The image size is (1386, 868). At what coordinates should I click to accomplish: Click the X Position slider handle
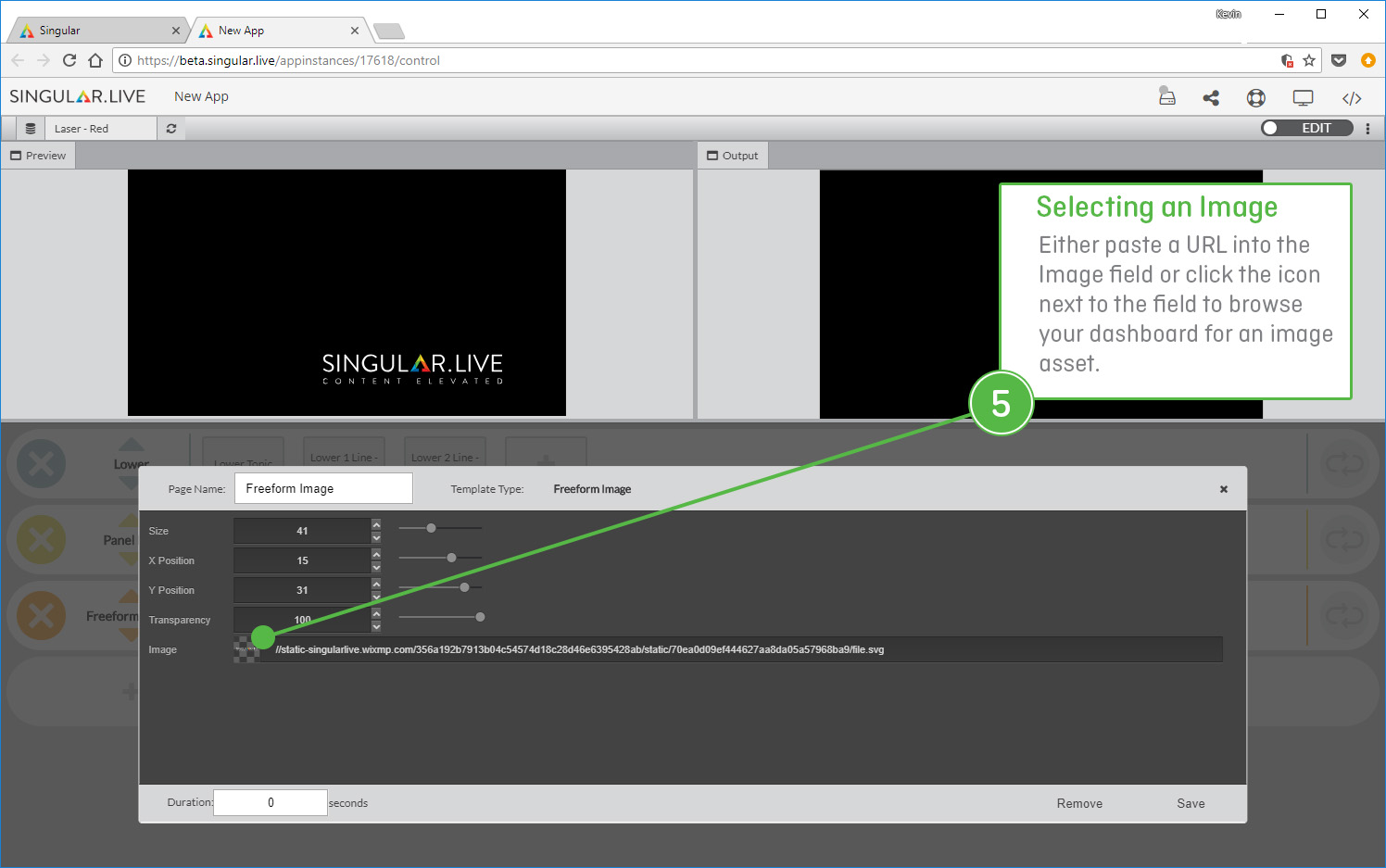(451, 558)
